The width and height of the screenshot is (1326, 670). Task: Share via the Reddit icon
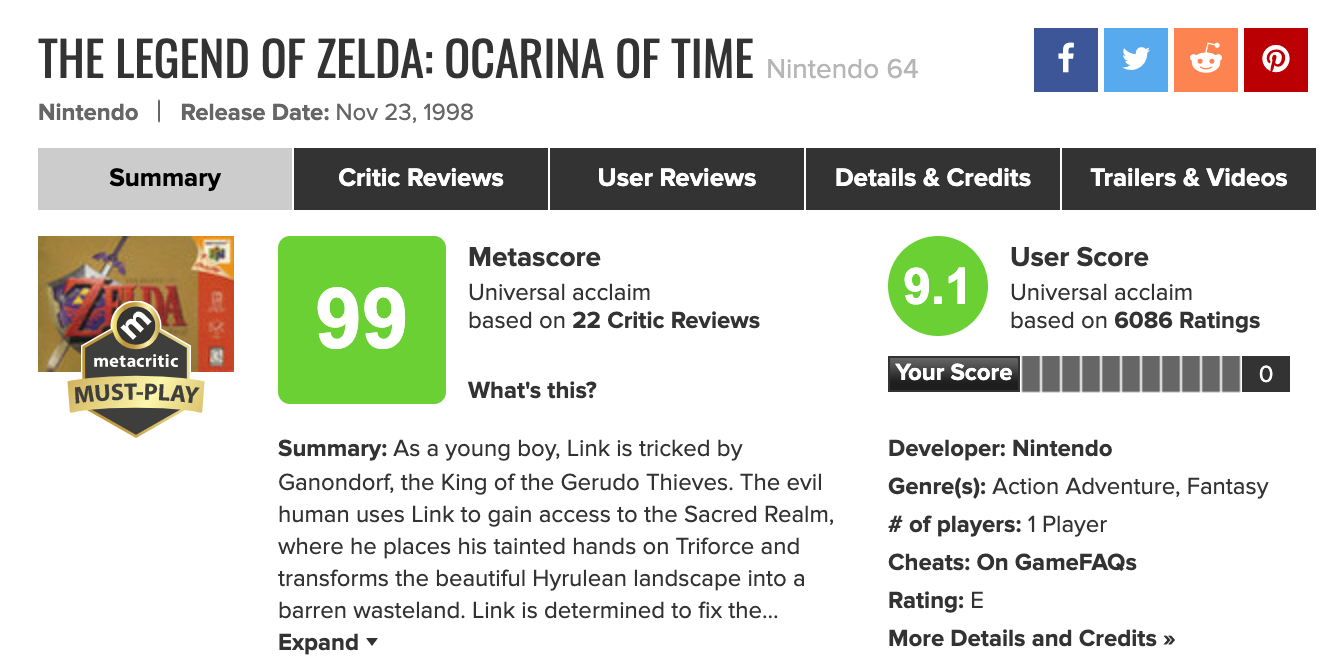1205,60
